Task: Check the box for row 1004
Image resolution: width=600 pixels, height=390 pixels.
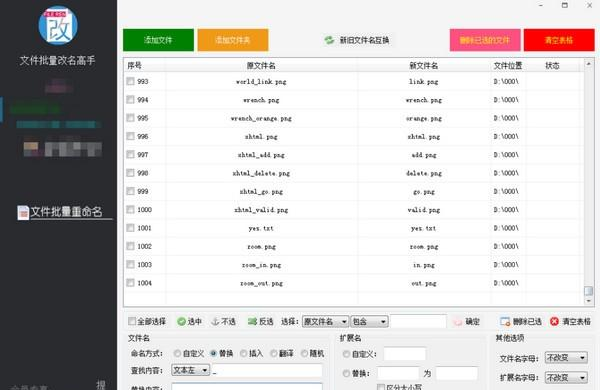Action: coord(130,282)
